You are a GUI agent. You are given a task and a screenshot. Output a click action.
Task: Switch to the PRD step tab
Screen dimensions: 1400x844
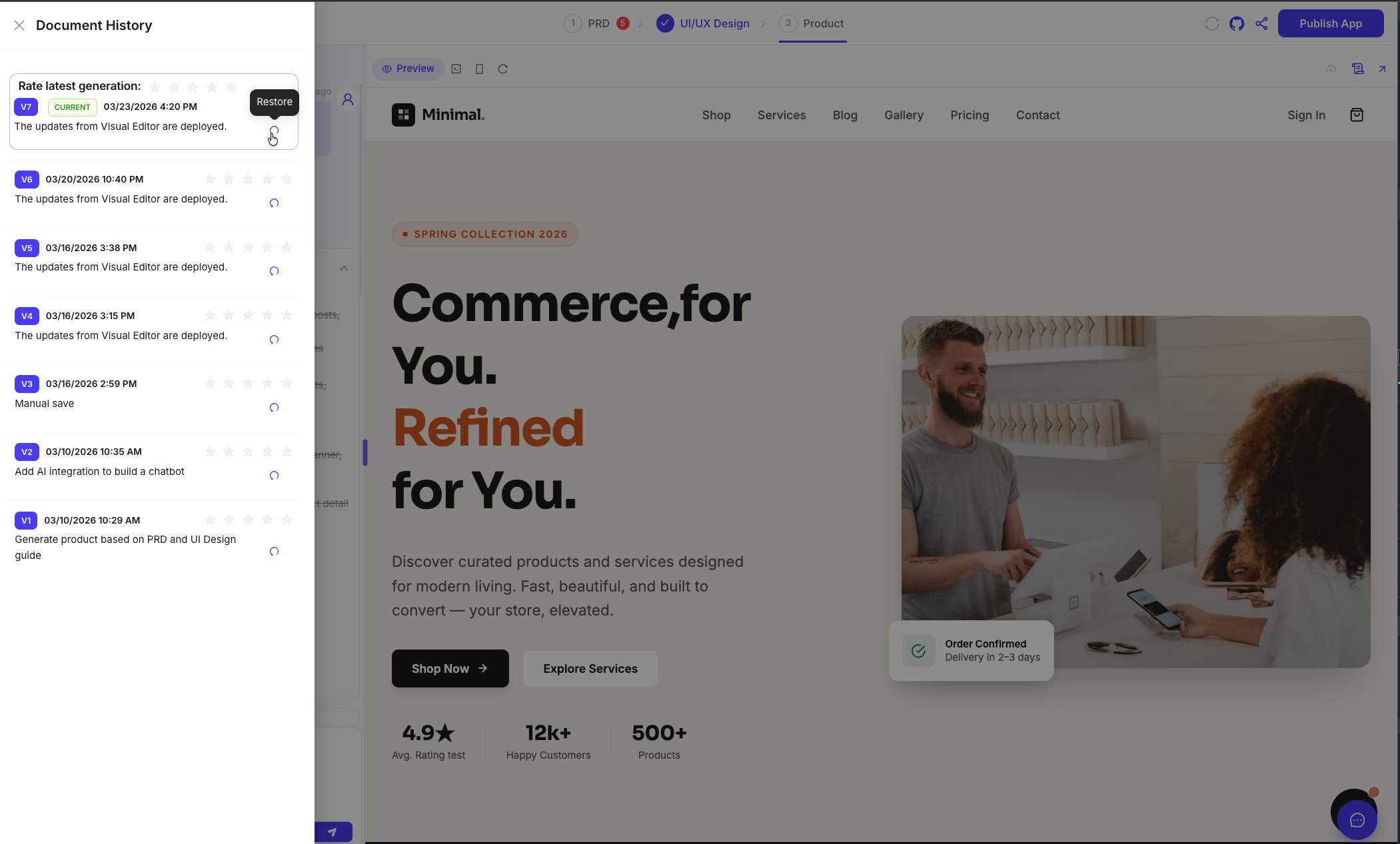tap(597, 23)
